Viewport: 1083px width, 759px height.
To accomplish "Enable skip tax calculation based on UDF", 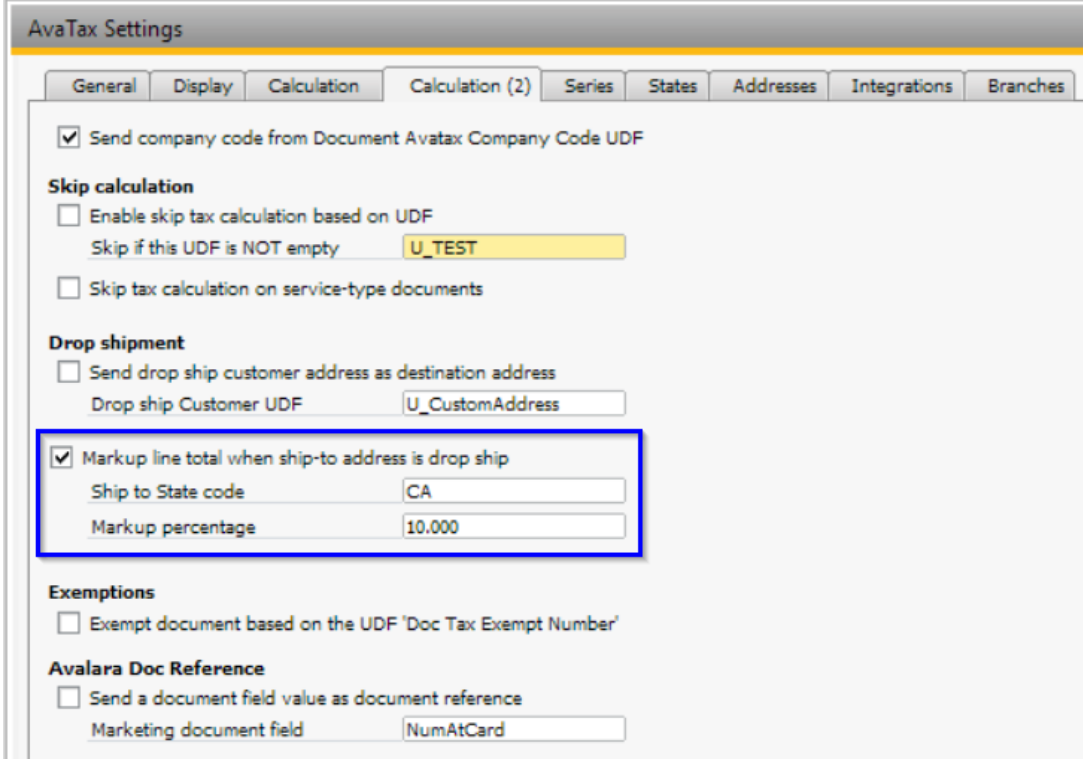I will click(x=68, y=215).
